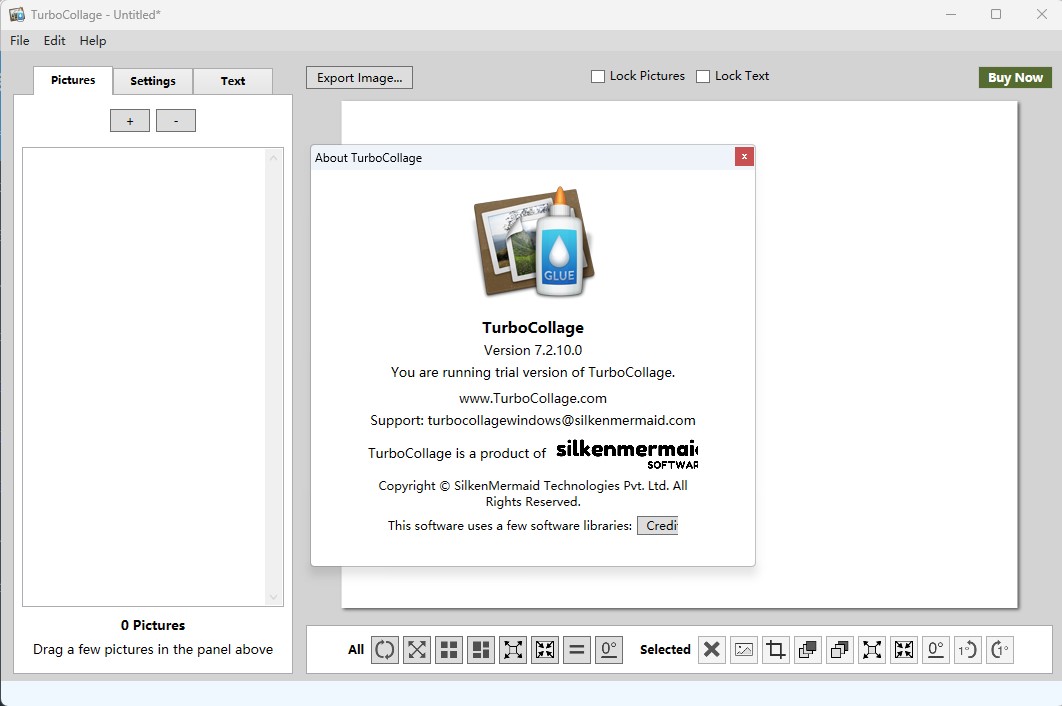Click the '0 Pictures' count label
The width and height of the screenshot is (1062, 706).
153,625
